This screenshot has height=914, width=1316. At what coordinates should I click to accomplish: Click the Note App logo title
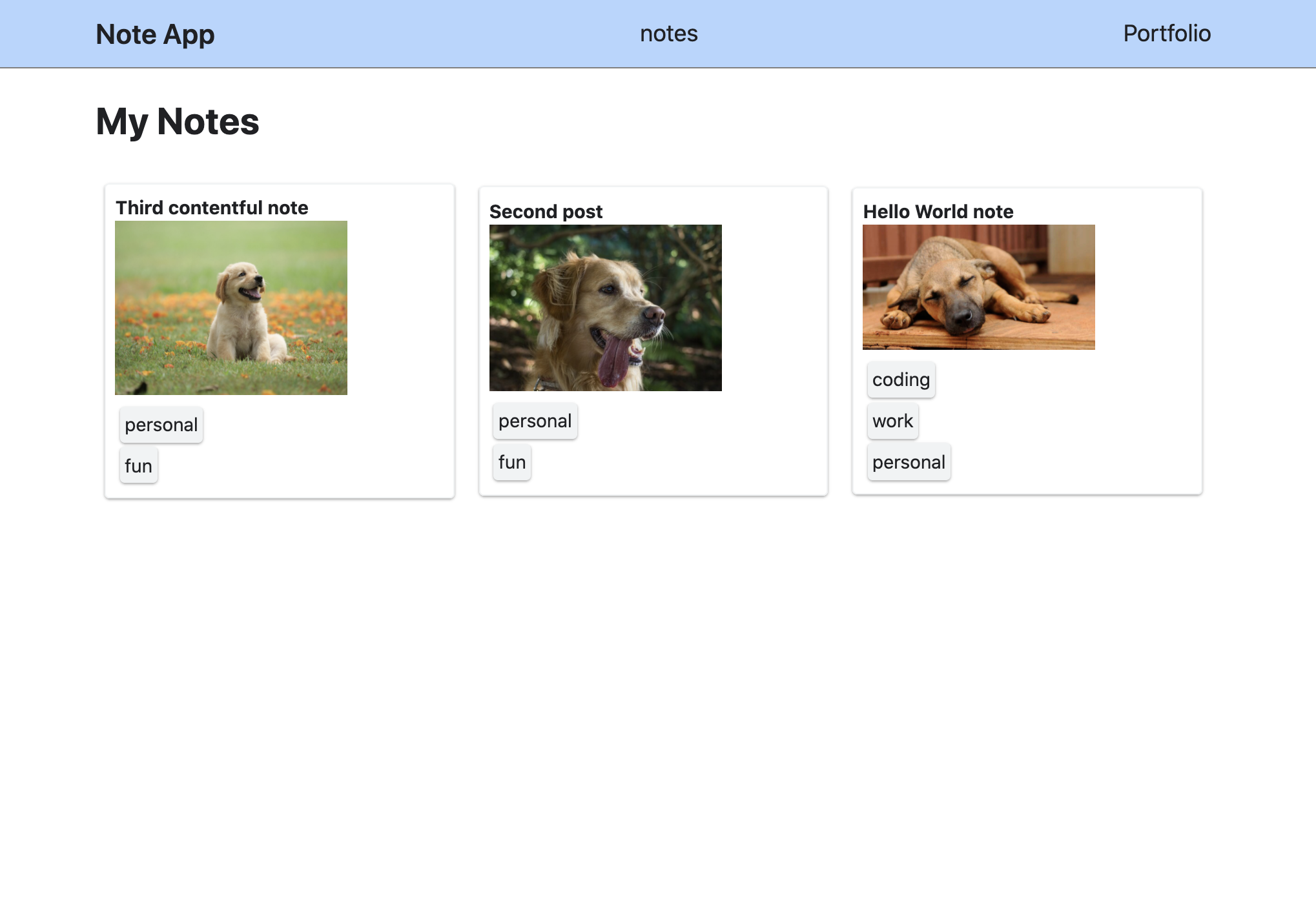(x=155, y=34)
